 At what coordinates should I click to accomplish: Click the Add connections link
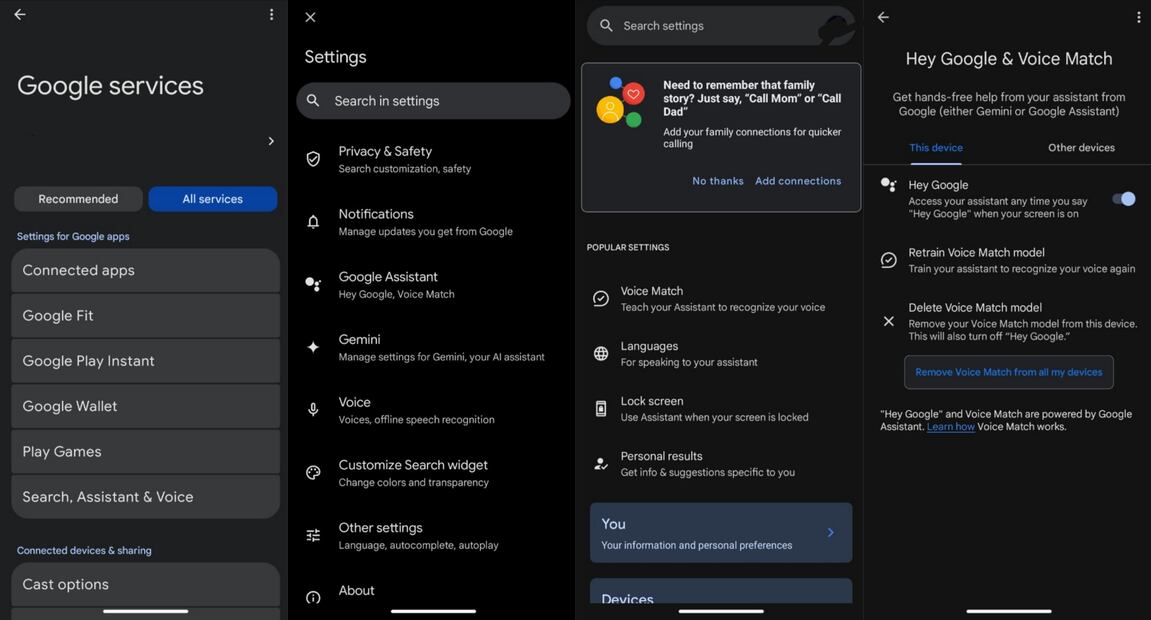(797, 180)
